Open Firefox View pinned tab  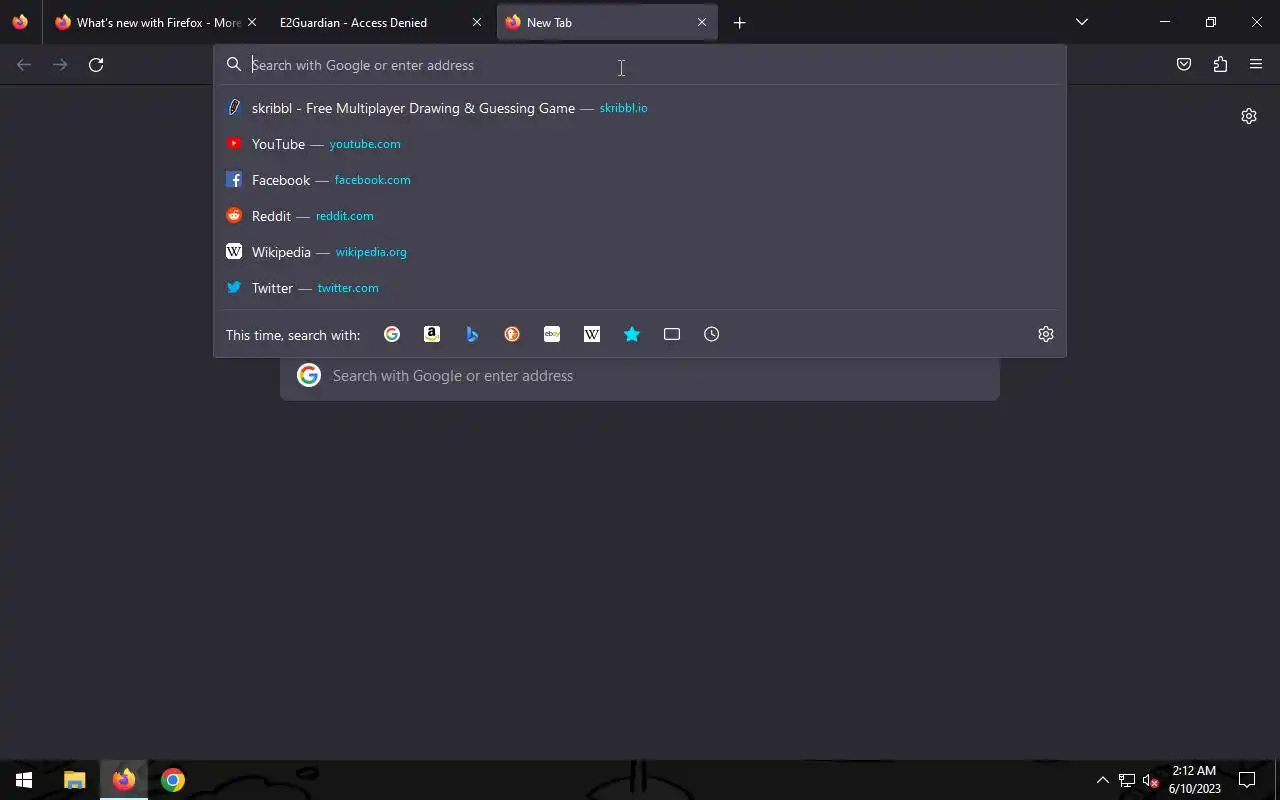pos(20,22)
